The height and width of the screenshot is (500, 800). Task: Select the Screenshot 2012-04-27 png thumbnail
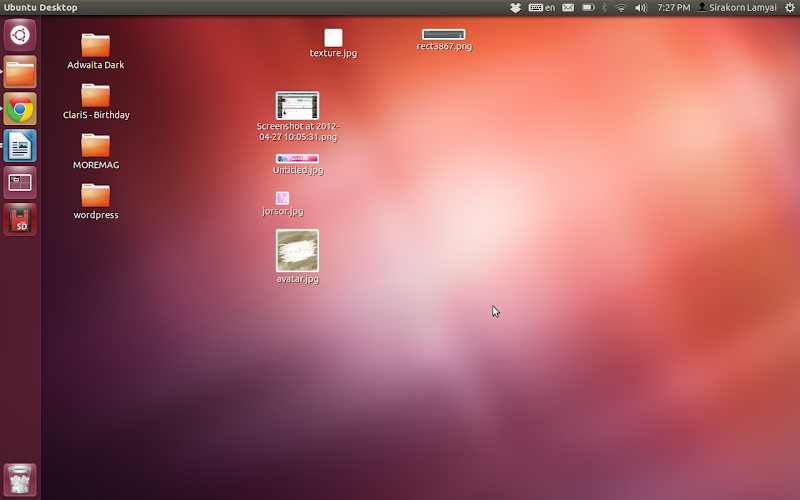pos(297,106)
